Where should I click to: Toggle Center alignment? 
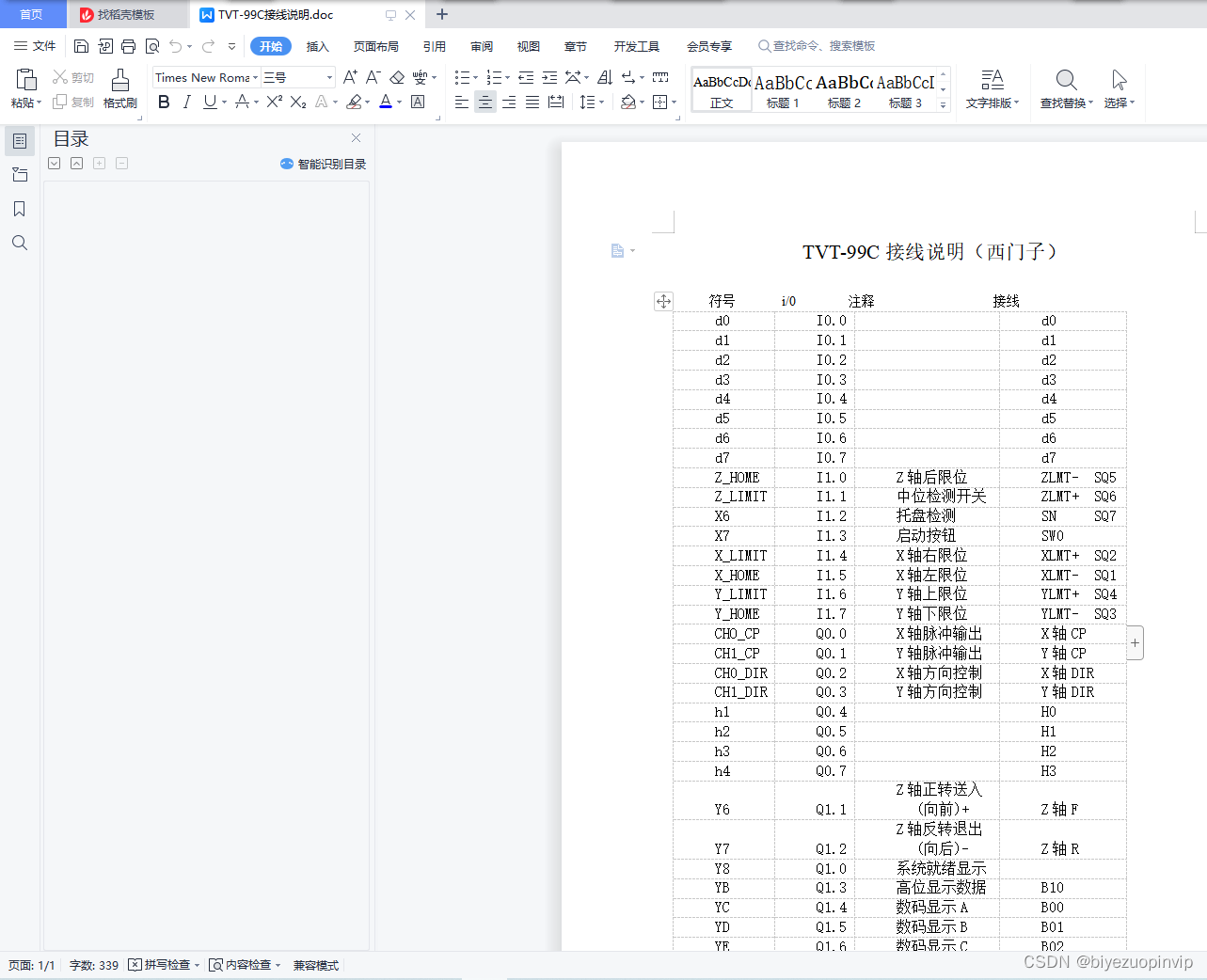pyautogui.click(x=485, y=102)
